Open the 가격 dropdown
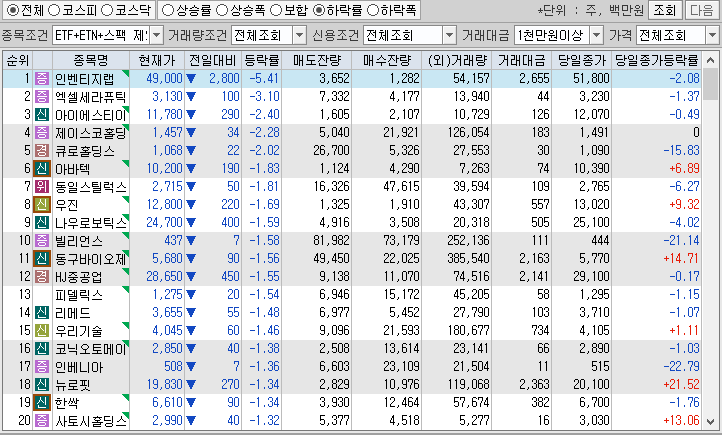Image resolution: width=722 pixels, height=435 pixels. tap(712, 35)
